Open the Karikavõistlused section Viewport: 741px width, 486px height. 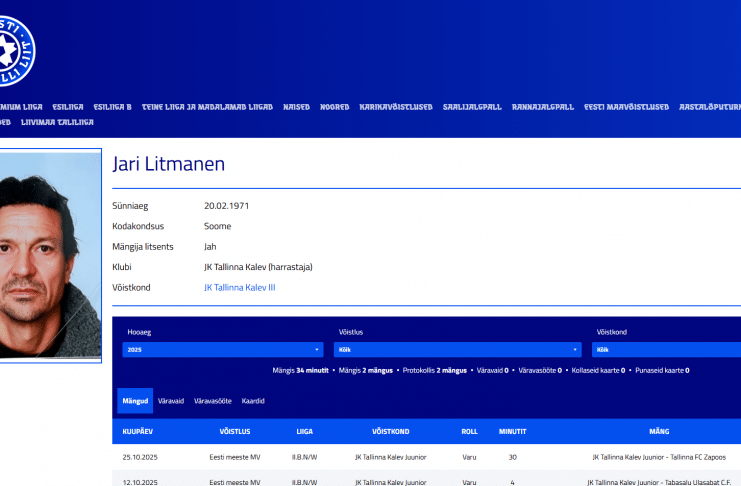(x=396, y=106)
